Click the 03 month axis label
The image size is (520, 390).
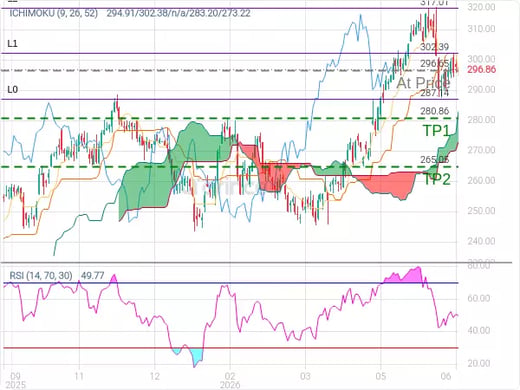[305, 376]
